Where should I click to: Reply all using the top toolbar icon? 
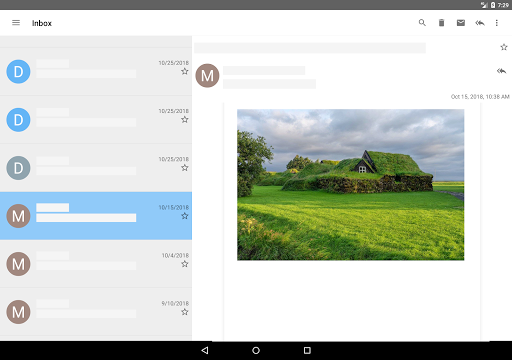(480, 23)
